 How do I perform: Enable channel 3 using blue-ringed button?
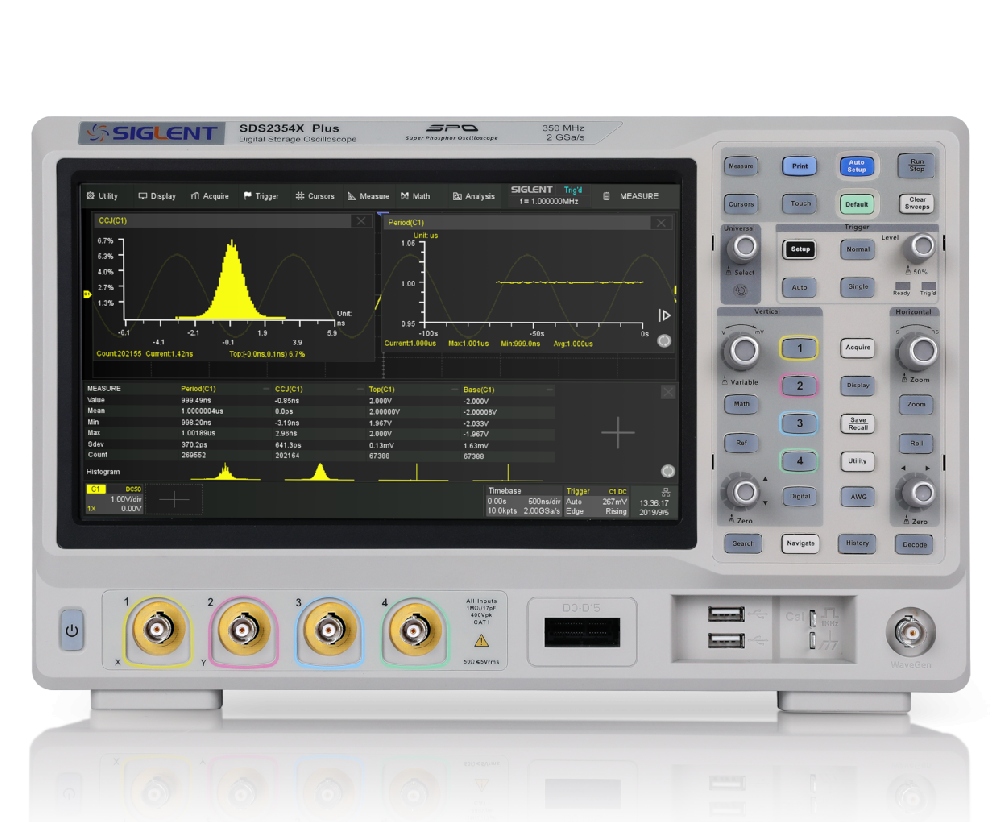798,423
